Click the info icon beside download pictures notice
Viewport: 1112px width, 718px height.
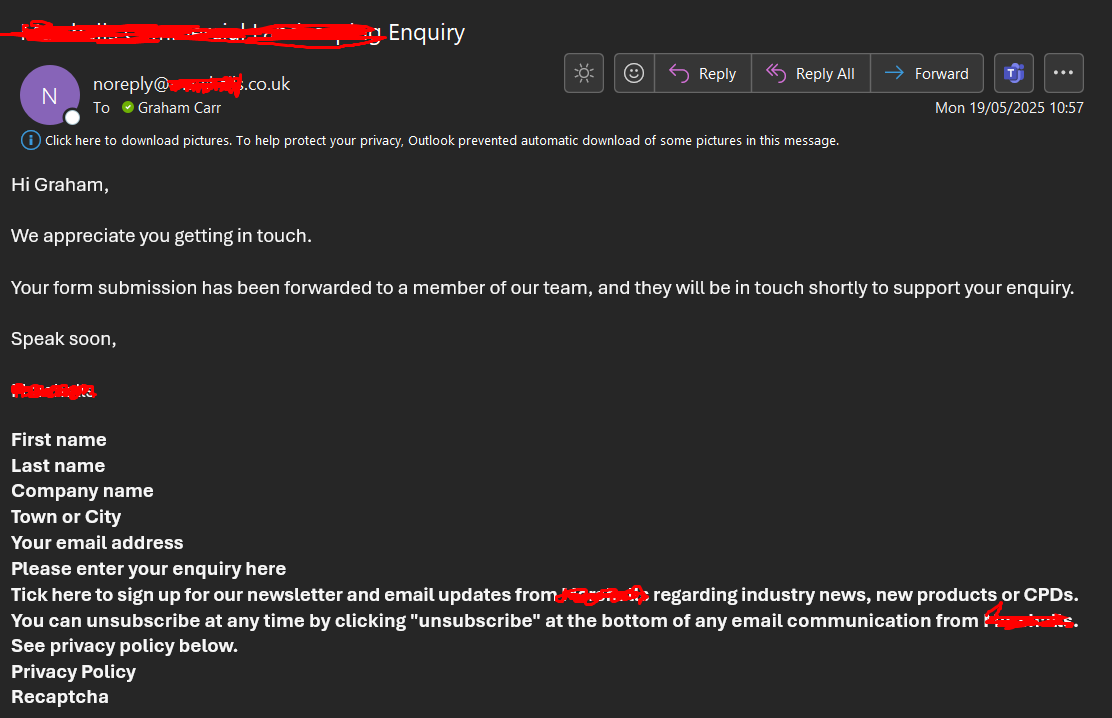click(30, 140)
